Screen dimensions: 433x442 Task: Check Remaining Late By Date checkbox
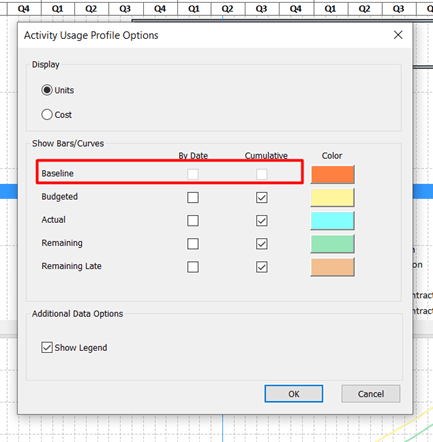(193, 267)
